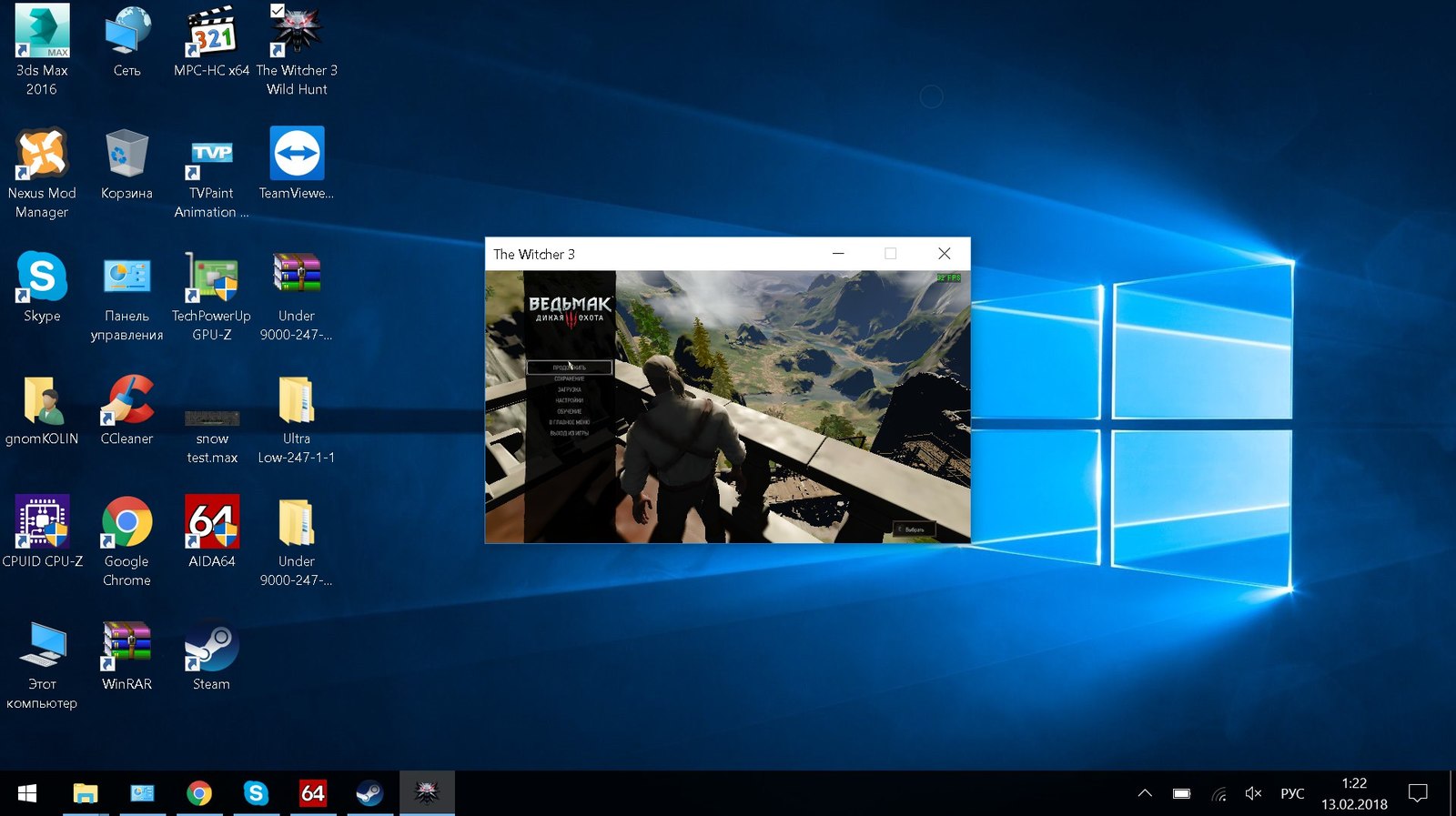This screenshot has width=1456, height=816.
Task: Launch the Steam desktop shortcut
Action: (211, 655)
